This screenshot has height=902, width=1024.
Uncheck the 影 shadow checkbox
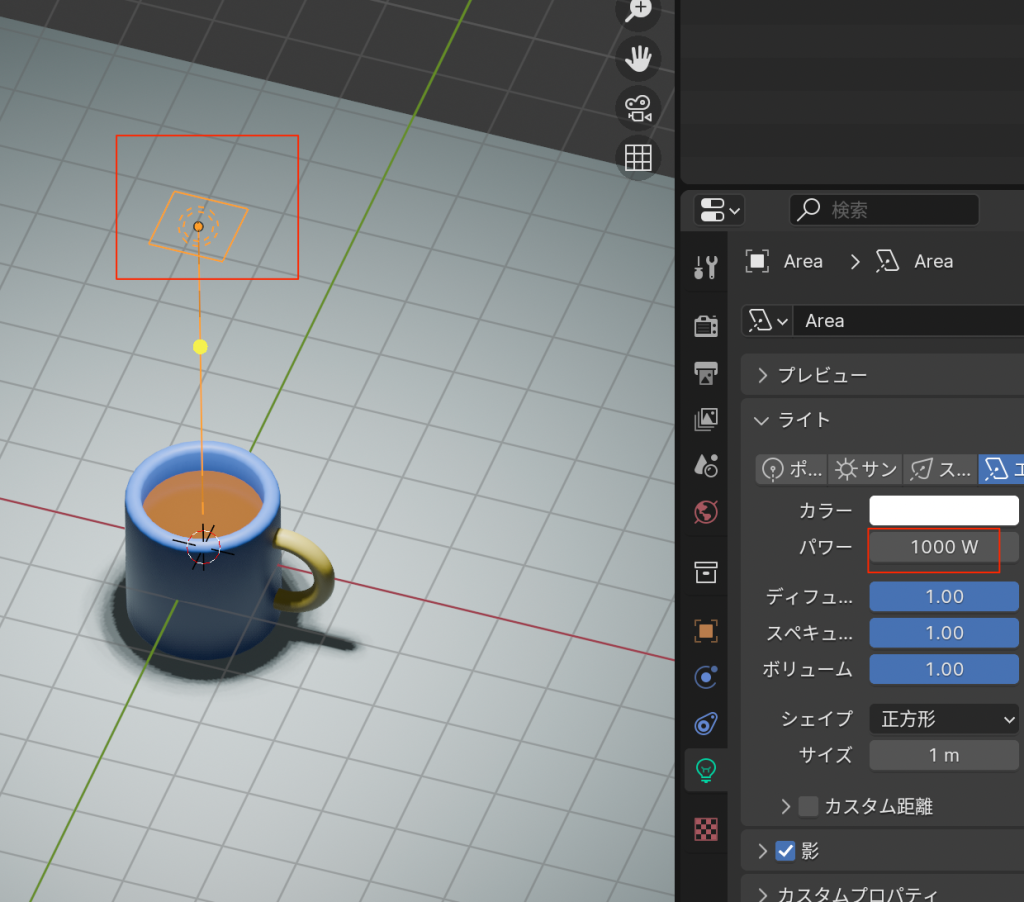(786, 851)
